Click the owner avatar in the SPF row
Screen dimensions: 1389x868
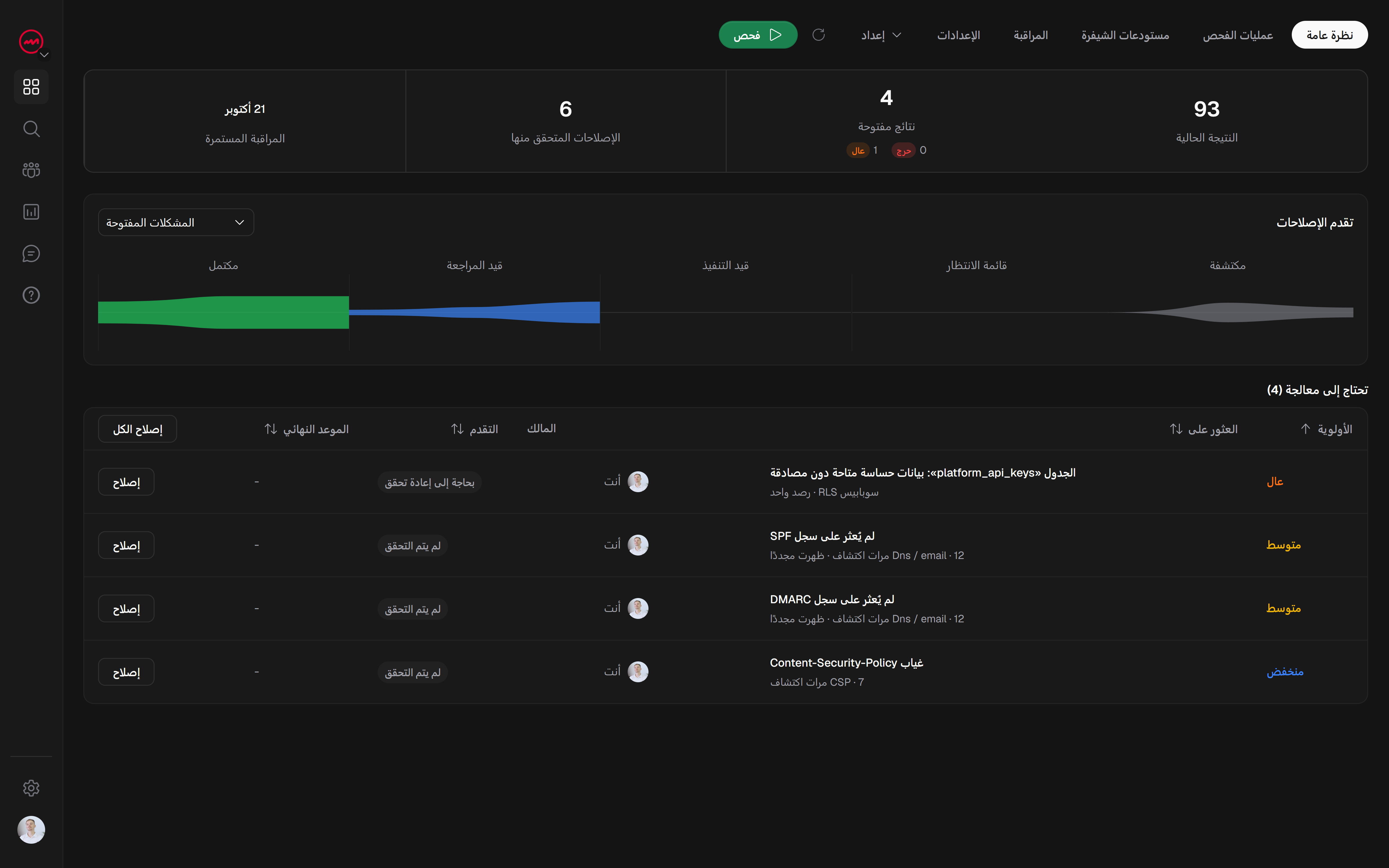pyautogui.click(x=638, y=545)
